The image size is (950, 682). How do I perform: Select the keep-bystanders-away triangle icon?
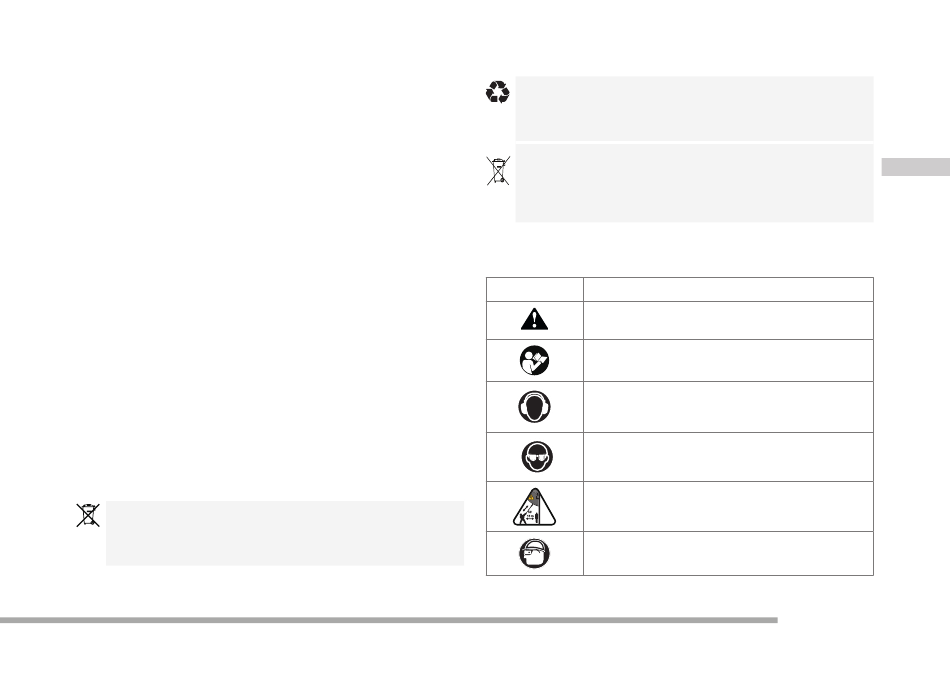[x=534, y=507]
